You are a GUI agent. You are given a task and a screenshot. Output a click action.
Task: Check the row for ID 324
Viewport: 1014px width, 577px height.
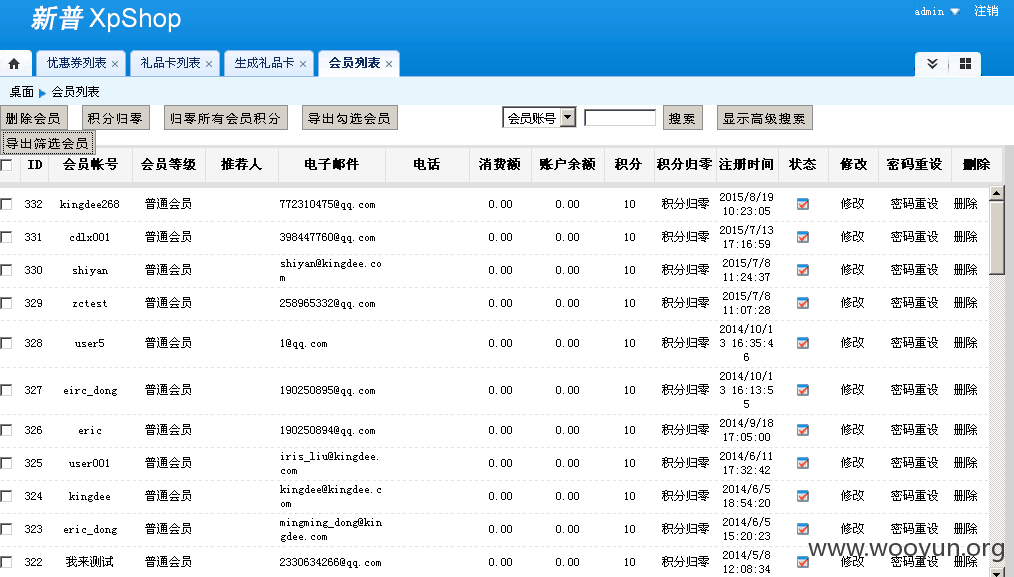pyautogui.click(x=6, y=496)
